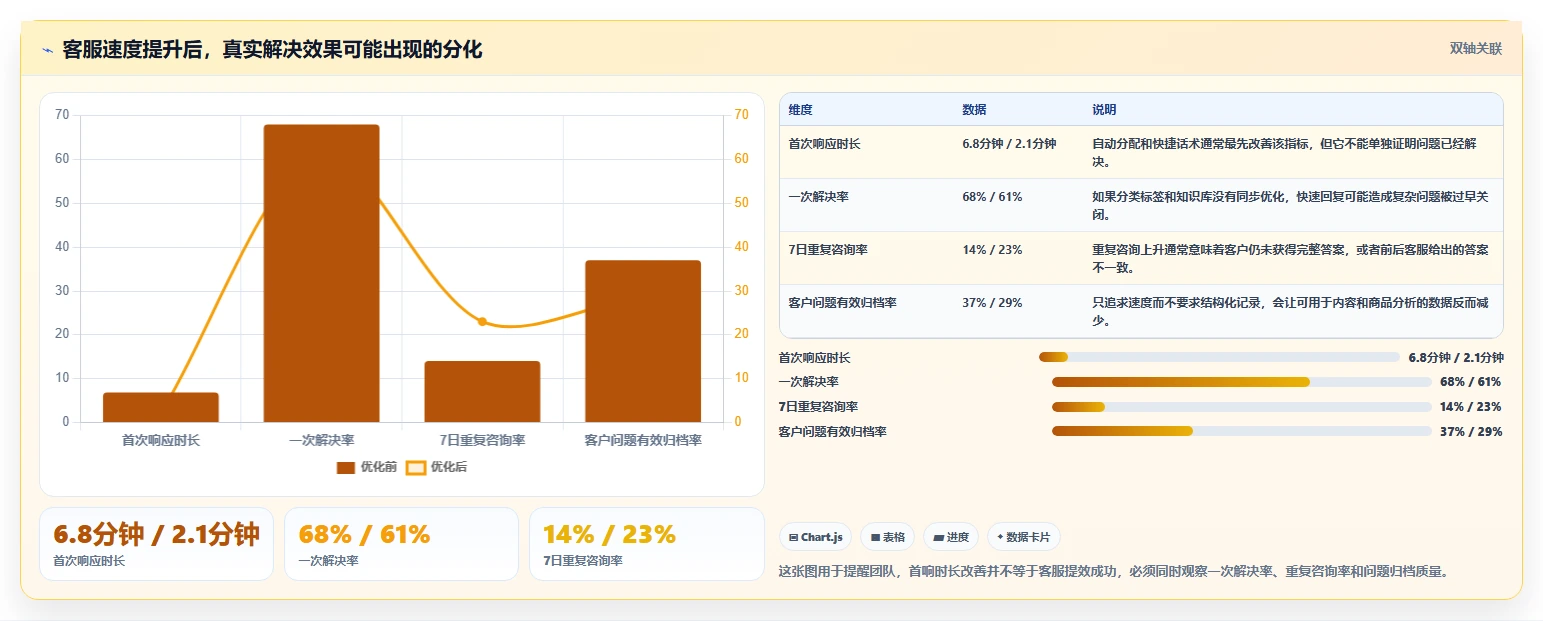The height and width of the screenshot is (621, 1543).
Task: Click the 优化前 legend label text
Action: click(378, 467)
